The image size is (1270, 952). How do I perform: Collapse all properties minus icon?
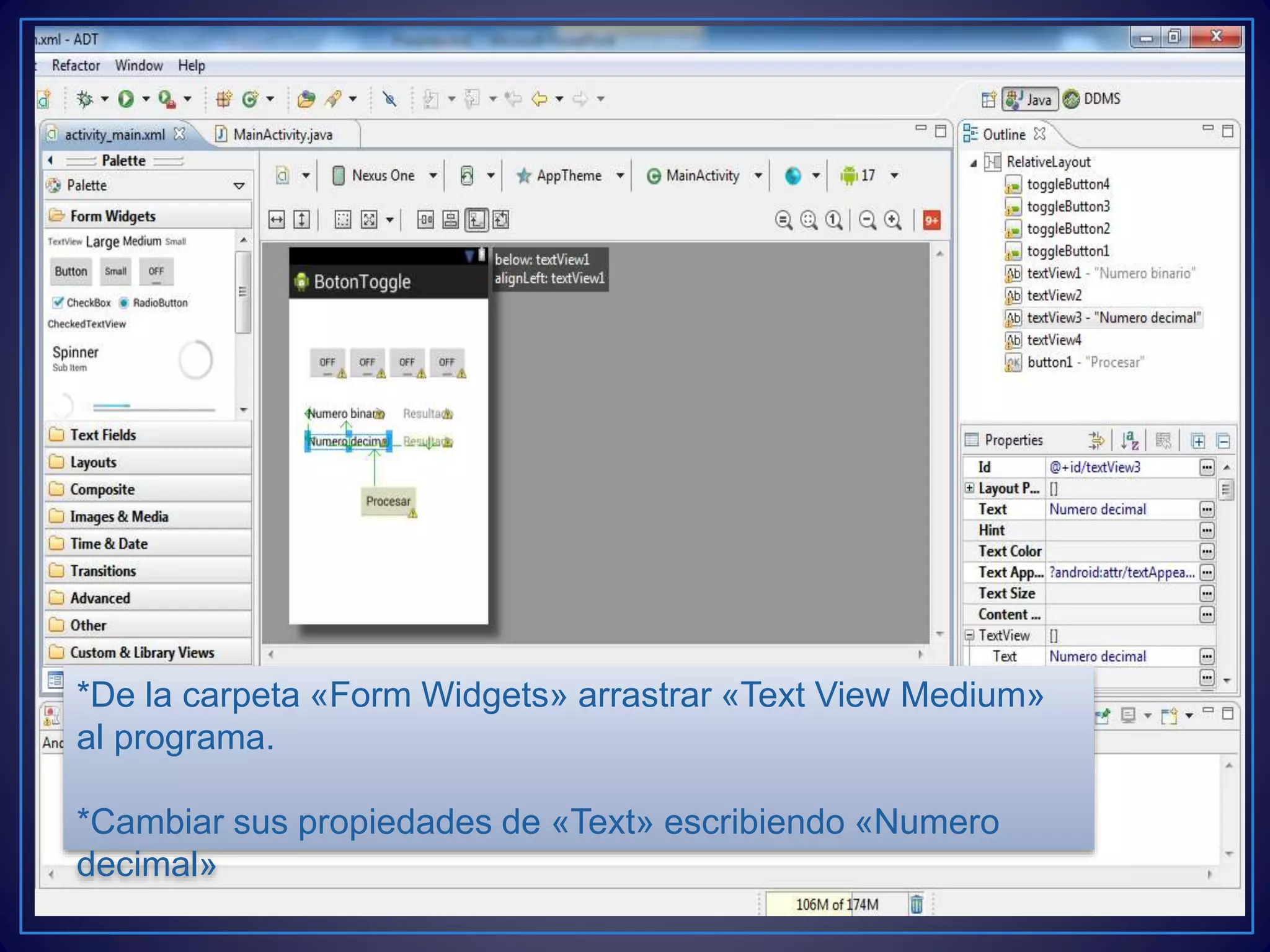pos(1223,441)
